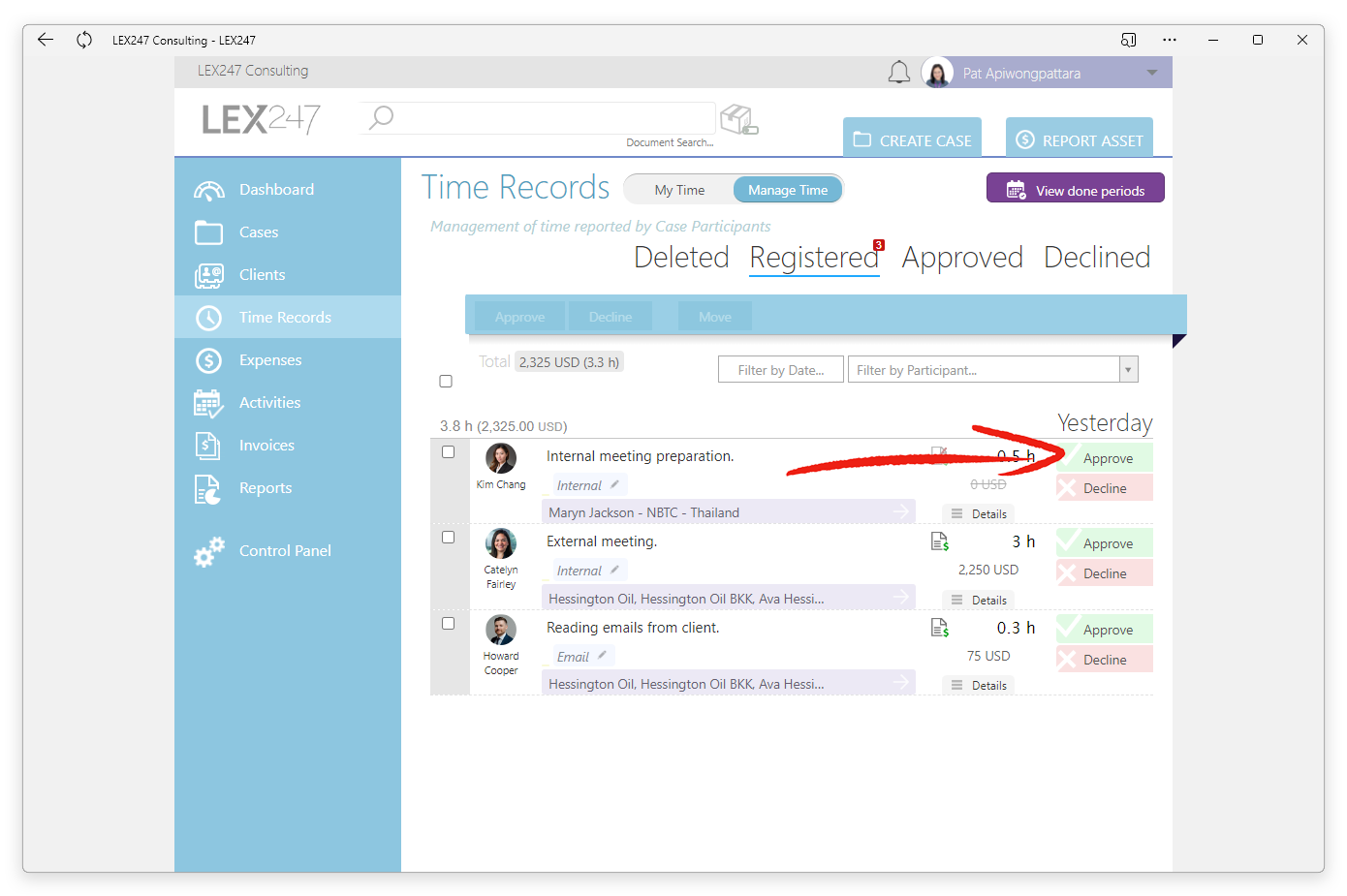Switch to the Deleted tab
This screenshot has width=1347, height=896.
coord(681,258)
